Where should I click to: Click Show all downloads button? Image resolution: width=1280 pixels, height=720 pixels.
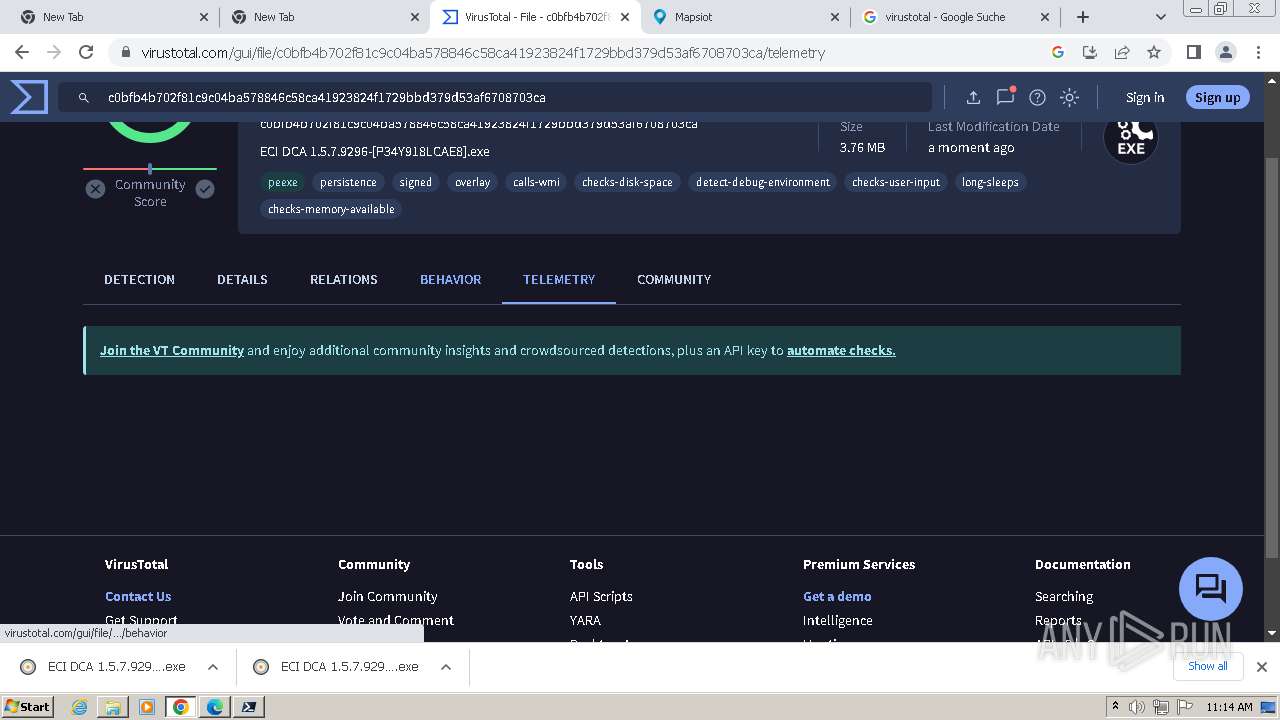pyautogui.click(x=1208, y=666)
